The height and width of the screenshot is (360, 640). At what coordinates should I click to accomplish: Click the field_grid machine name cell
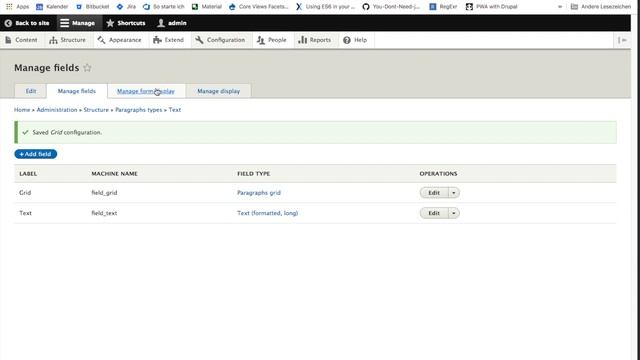tap(104, 193)
